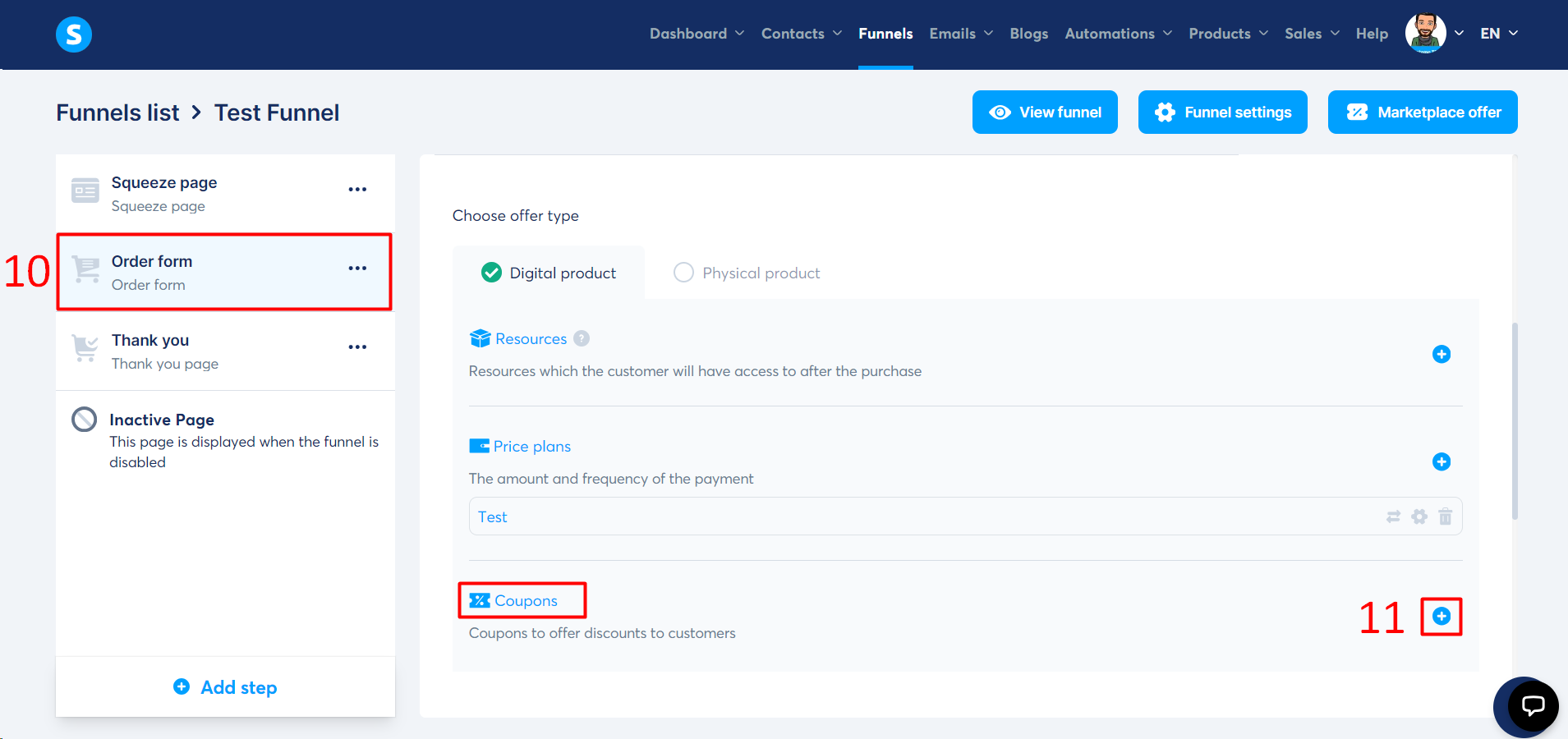
Task: Open the Squeeze page step options menu
Action: coord(357,189)
